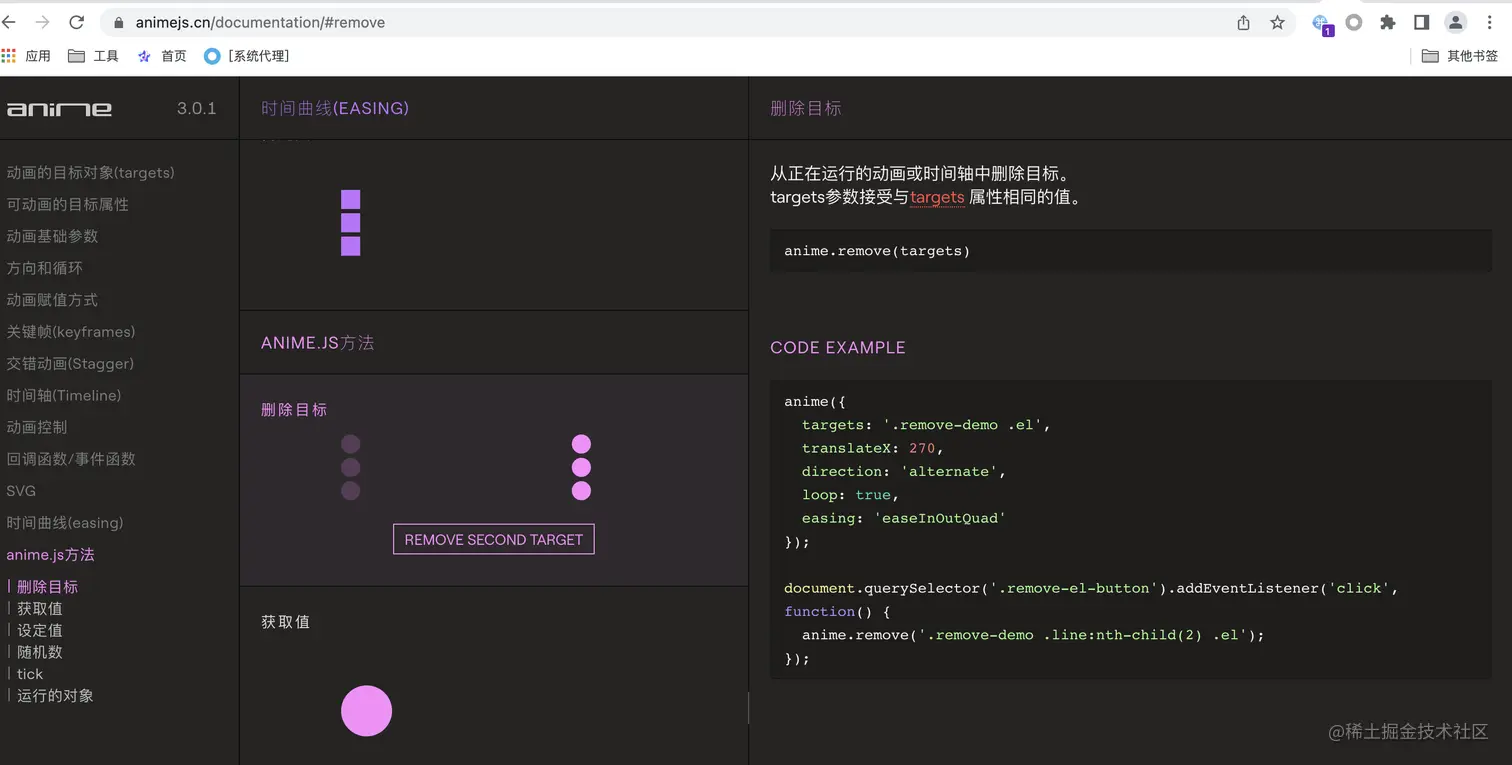
Task: Click the 3.0.1 version number
Action: coord(197,109)
